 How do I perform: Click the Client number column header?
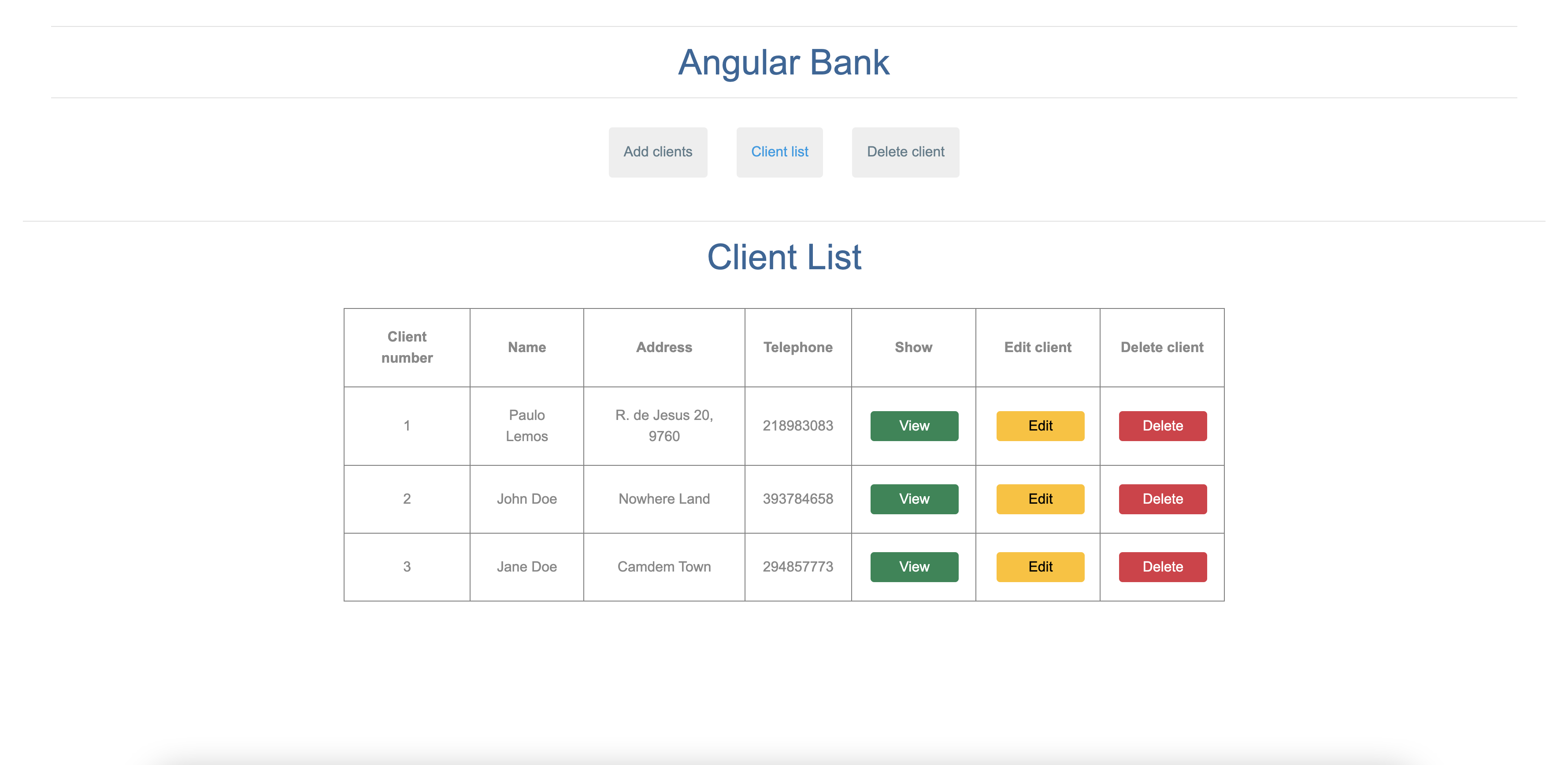(407, 347)
